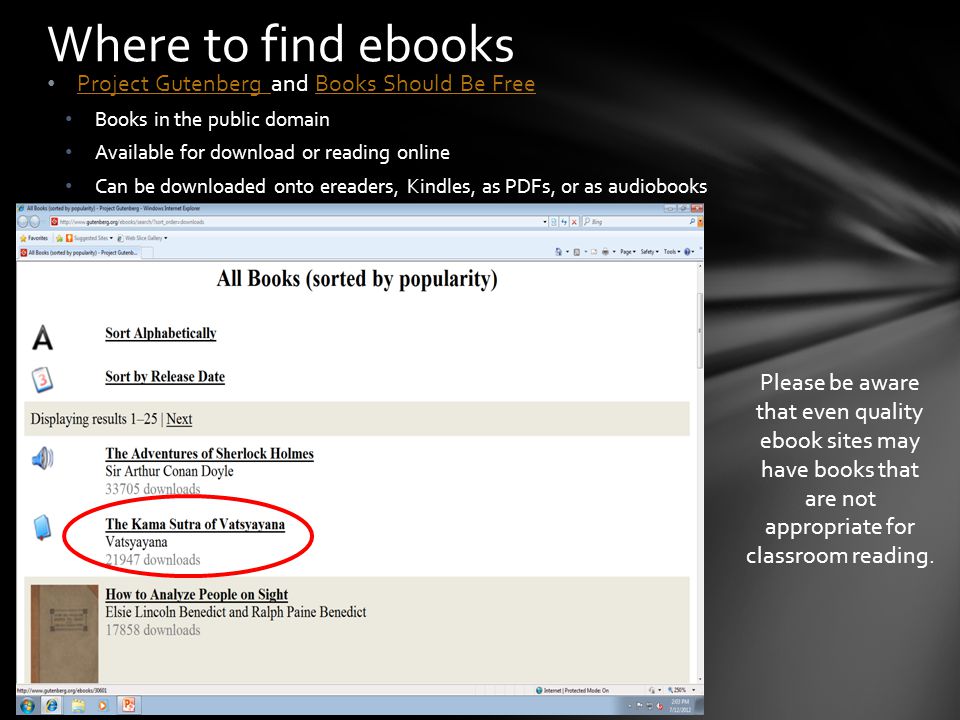Click the compatibility view icon by address bar
960x720 pixels.
pyautogui.click(x=553, y=222)
